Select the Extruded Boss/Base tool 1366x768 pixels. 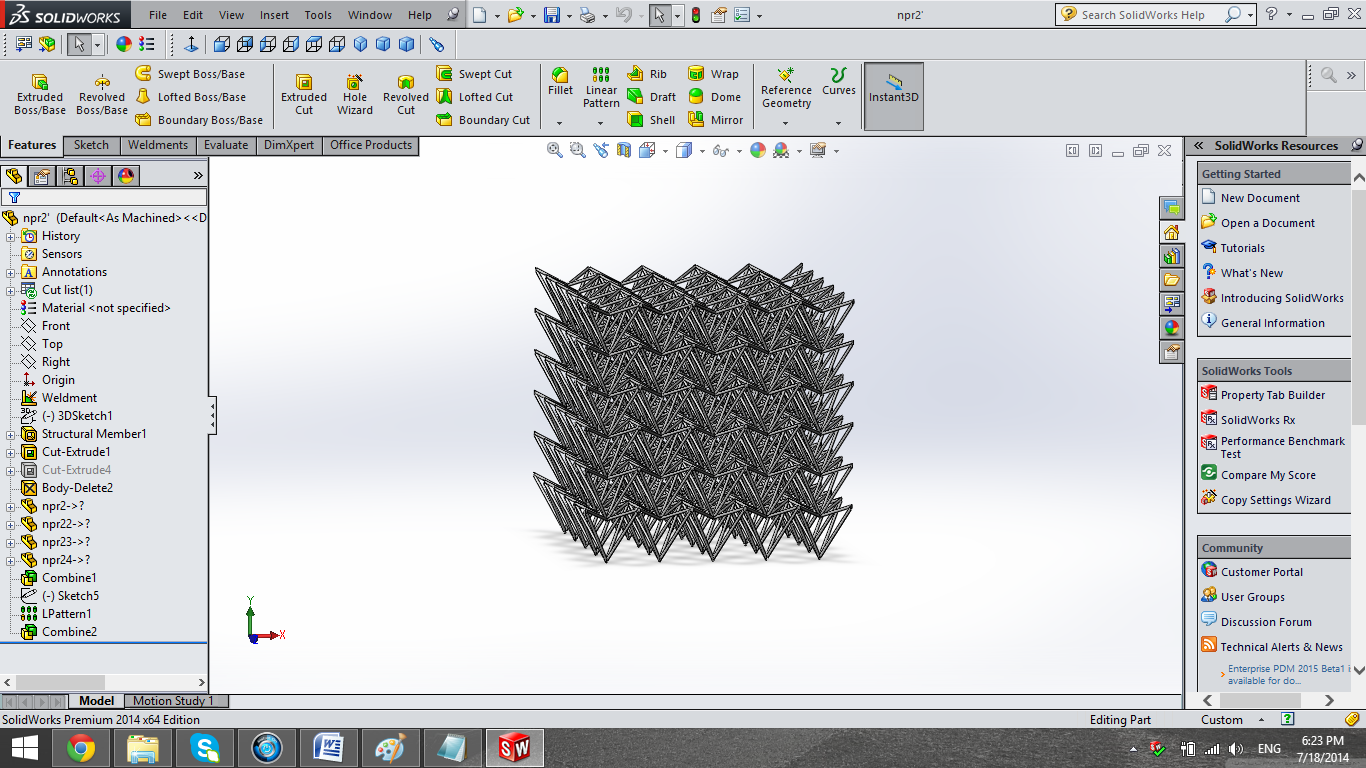point(39,92)
